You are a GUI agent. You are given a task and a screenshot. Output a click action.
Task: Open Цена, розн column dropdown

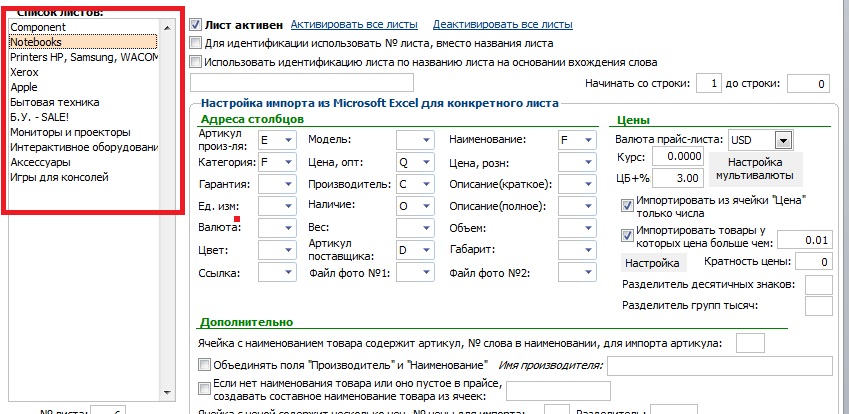tap(589, 162)
